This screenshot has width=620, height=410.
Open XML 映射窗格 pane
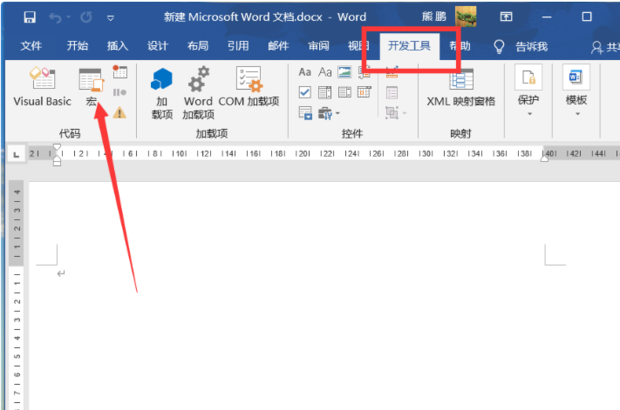461,88
